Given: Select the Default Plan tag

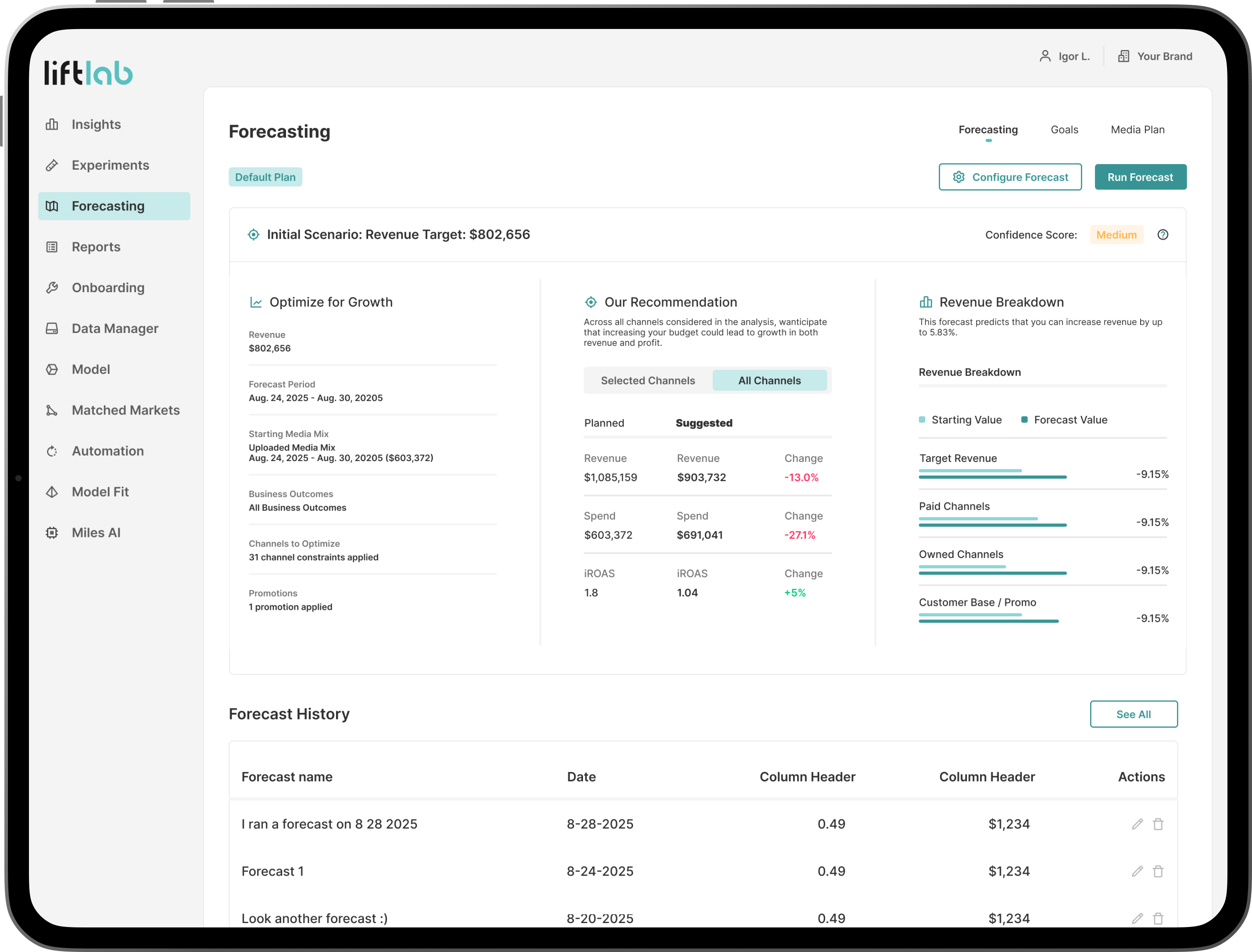Looking at the screenshot, I should pyautogui.click(x=265, y=177).
